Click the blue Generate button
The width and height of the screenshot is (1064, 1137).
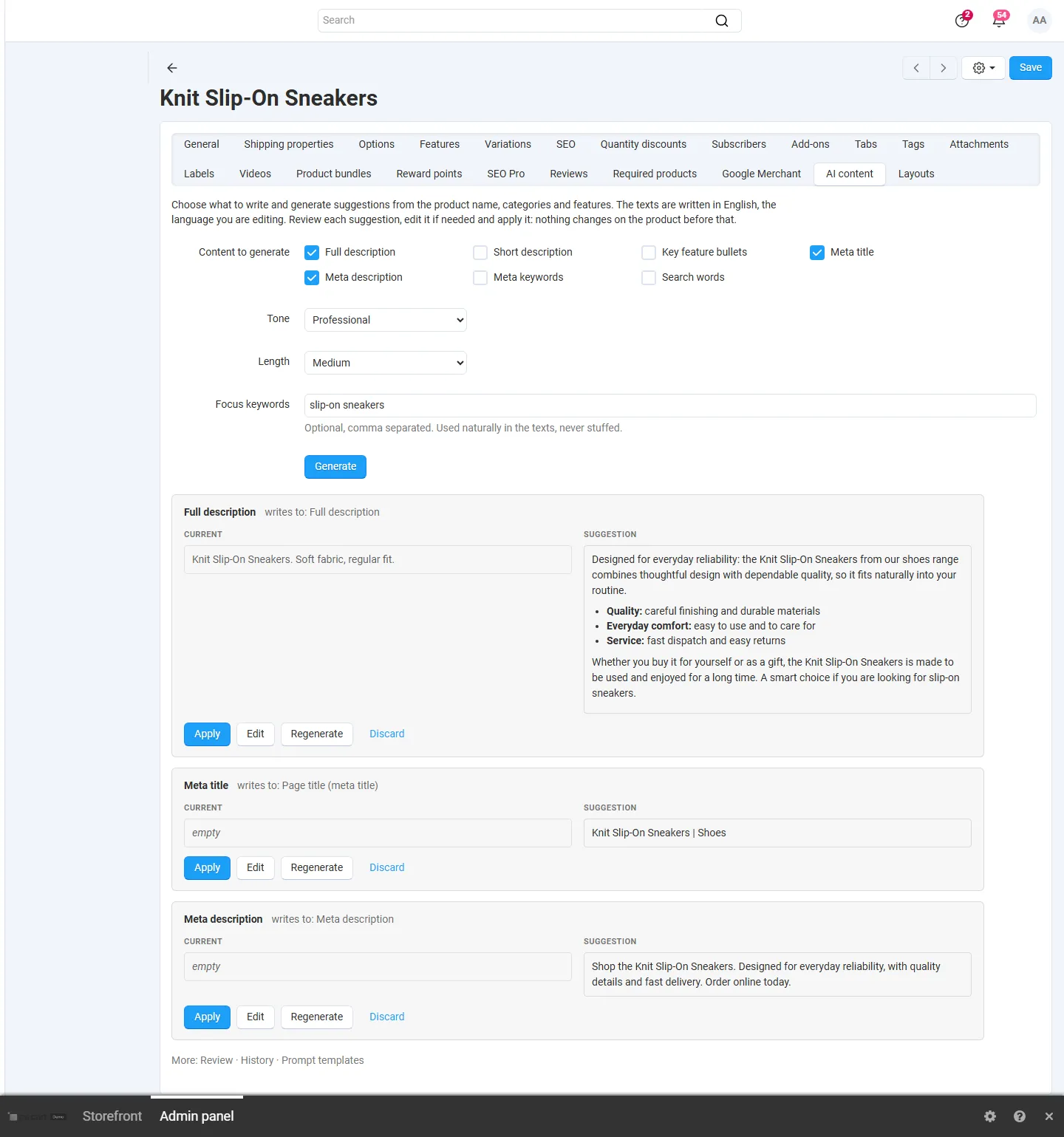click(335, 467)
